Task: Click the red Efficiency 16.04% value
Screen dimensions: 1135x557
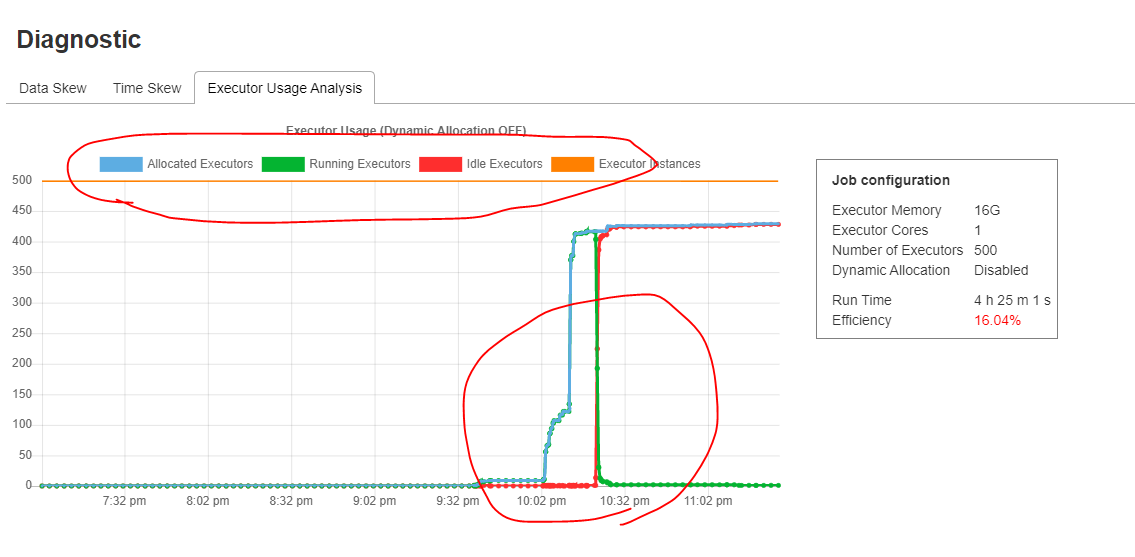Action: (x=997, y=320)
